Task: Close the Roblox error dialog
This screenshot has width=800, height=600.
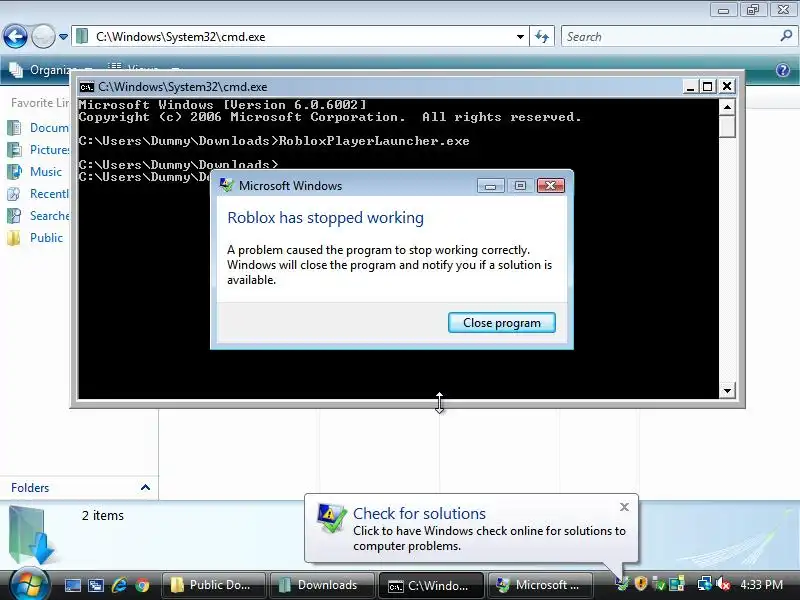Action: pos(551,186)
